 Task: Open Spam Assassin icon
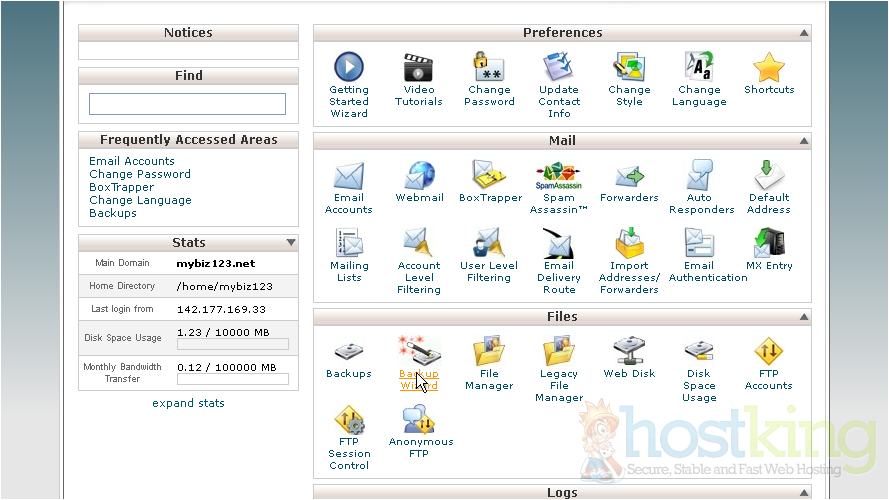click(559, 176)
